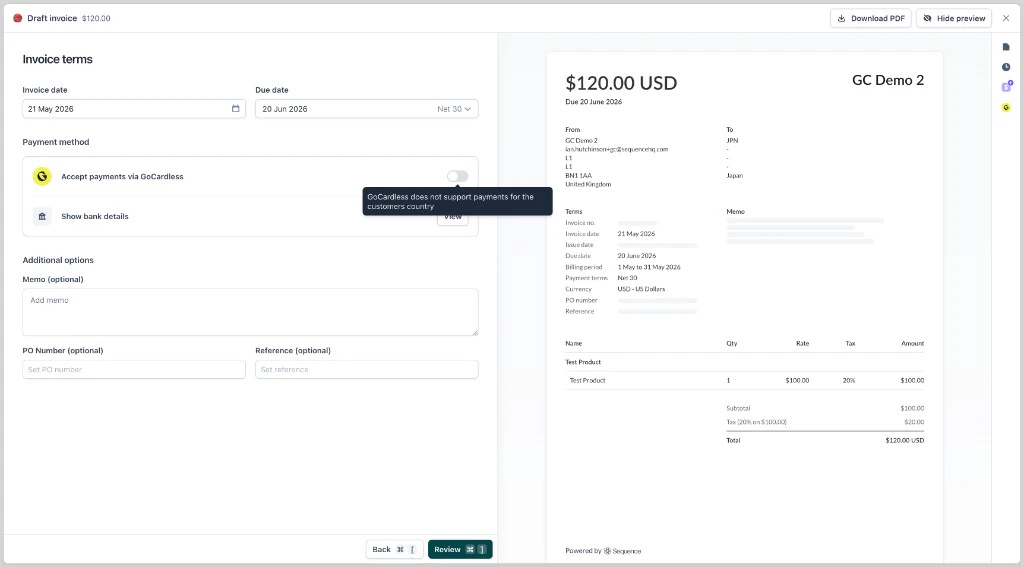The width and height of the screenshot is (1024, 567).
Task: Click the Set reference field
Action: (366, 370)
